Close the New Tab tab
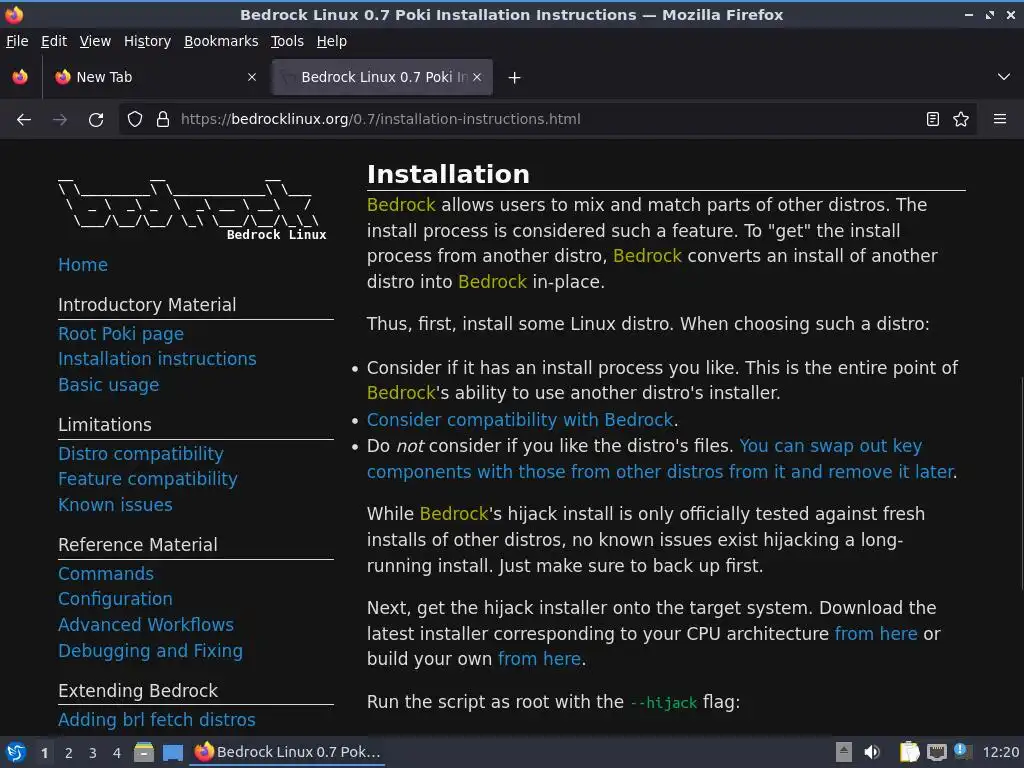Image resolution: width=1024 pixels, height=768 pixels. [x=252, y=77]
